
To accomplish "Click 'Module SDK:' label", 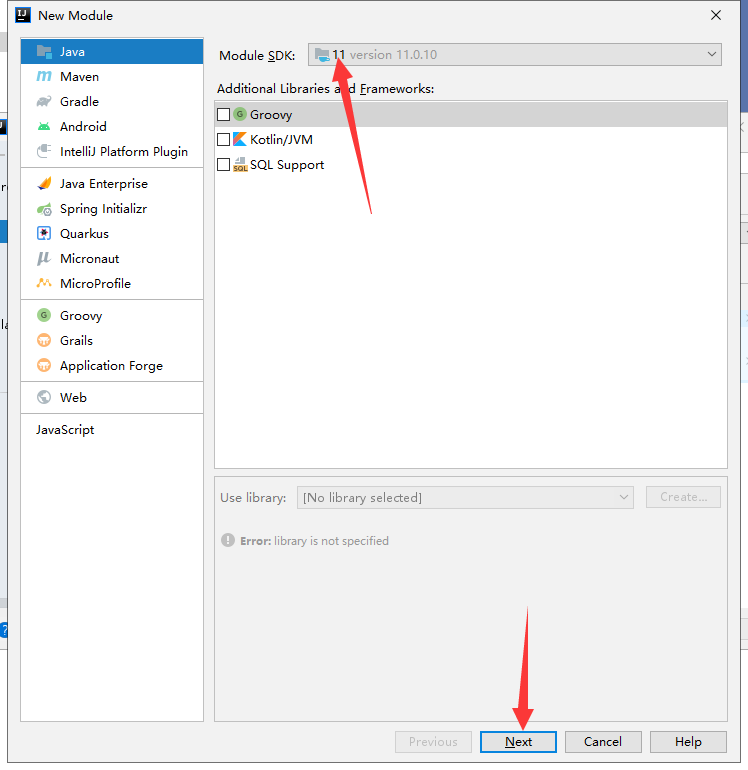I will coord(257,55).
